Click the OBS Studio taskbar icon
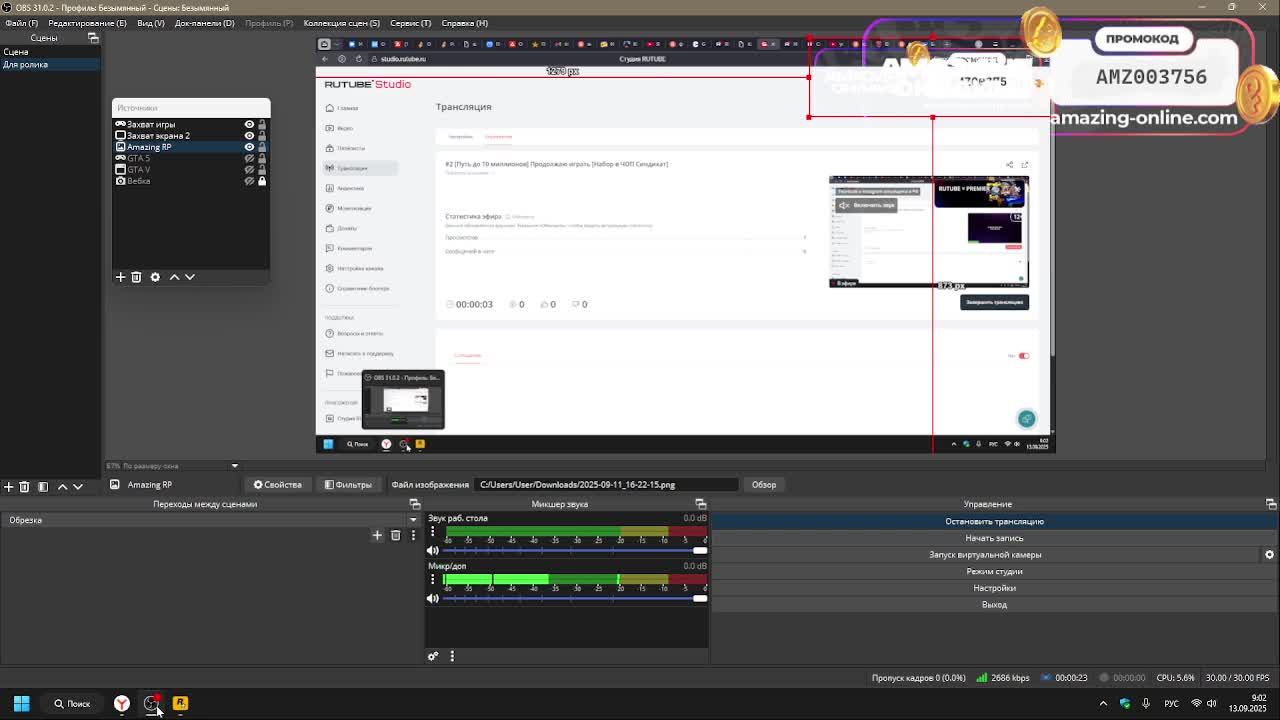The width and height of the screenshot is (1280, 720). (151, 704)
